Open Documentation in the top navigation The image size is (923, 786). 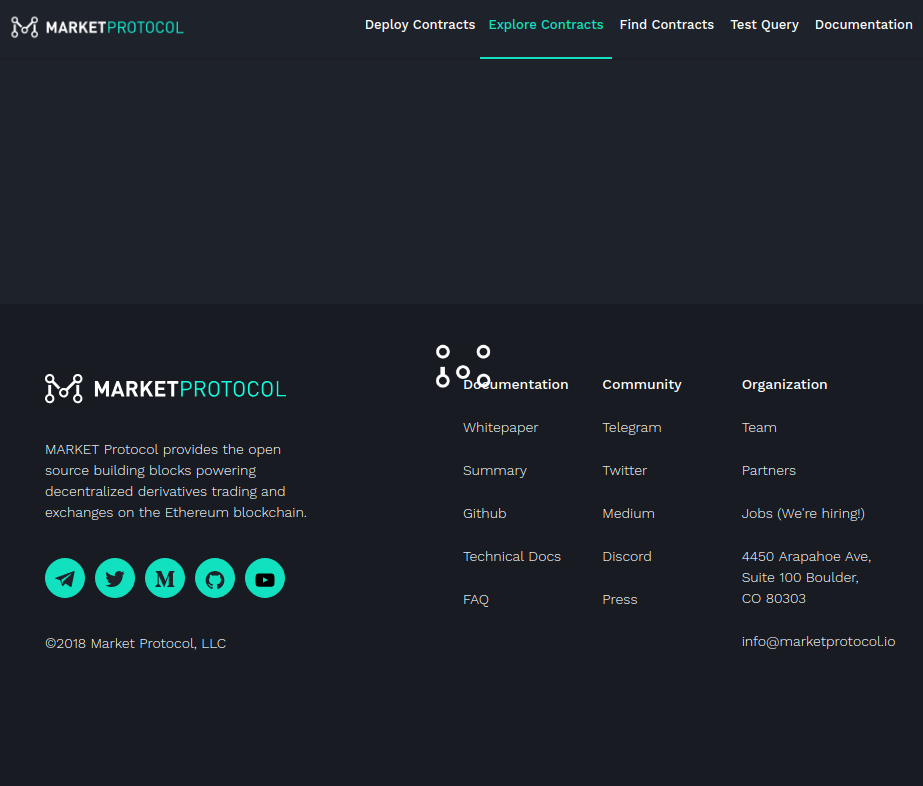[x=864, y=25]
